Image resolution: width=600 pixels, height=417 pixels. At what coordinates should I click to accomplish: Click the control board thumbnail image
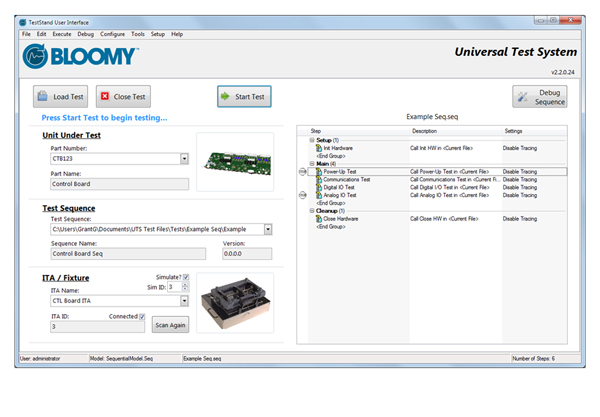pyautogui.click(x=235, y=162)
